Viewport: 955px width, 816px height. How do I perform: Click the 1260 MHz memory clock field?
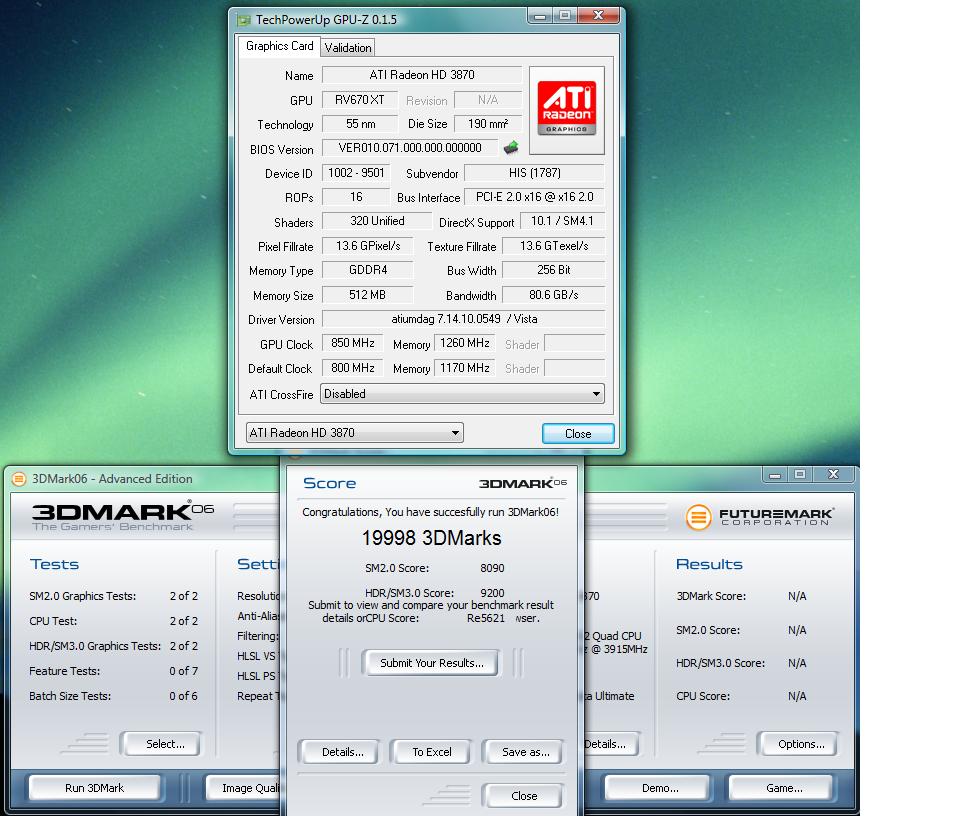pyautogui.click(x=464, y=343)
